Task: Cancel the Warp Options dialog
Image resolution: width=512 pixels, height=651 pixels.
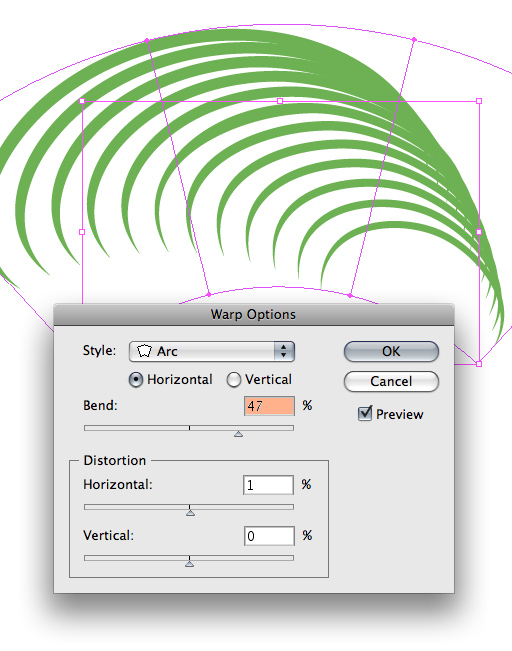Action: tap(391, 381)
